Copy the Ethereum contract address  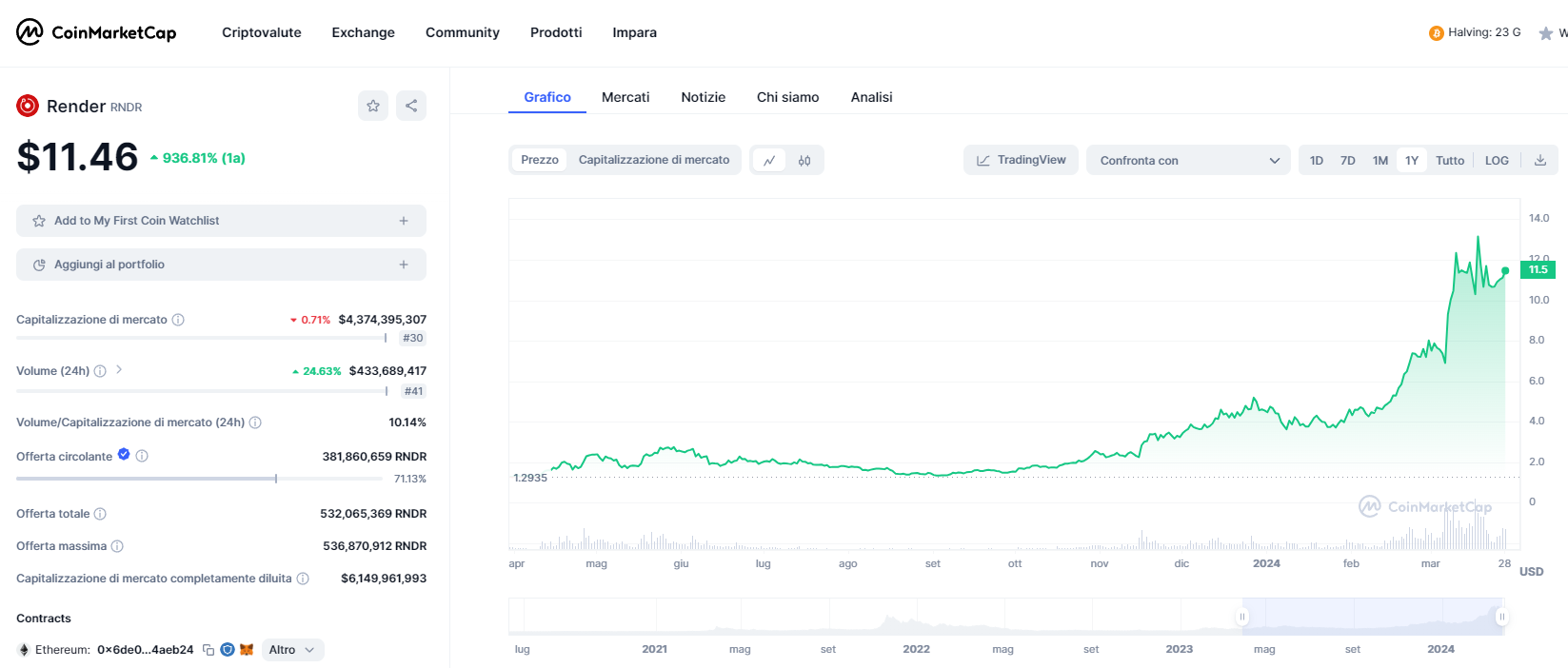[208, 650]
